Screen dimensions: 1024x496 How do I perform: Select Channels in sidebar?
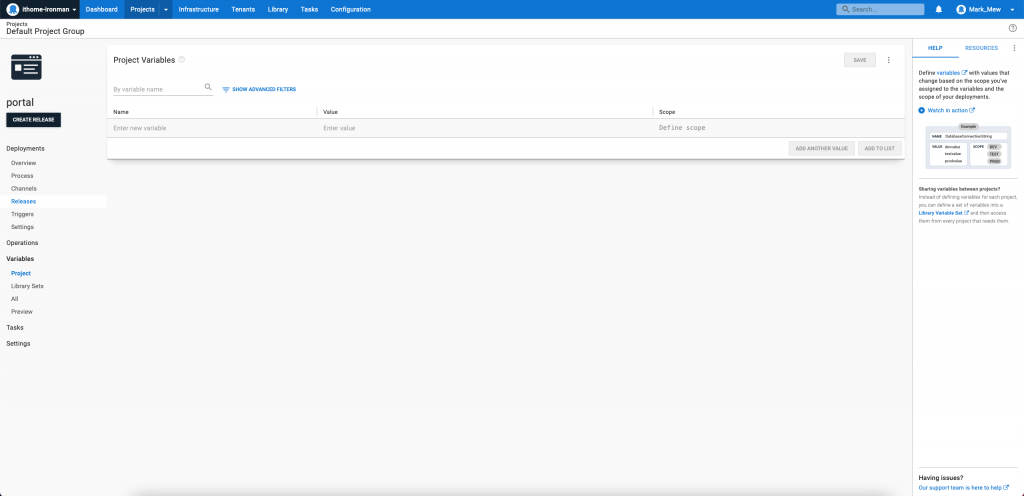pos(24,189)
